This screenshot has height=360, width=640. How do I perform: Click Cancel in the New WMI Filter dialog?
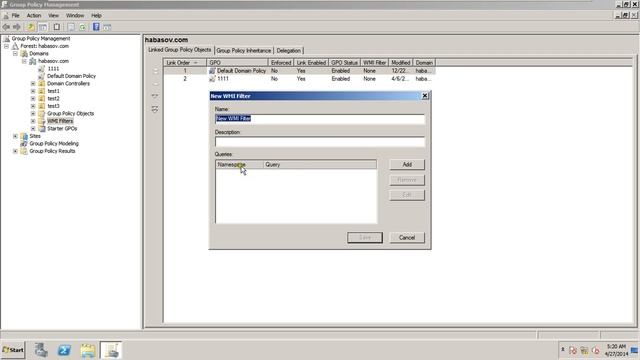tap(407, 238)
